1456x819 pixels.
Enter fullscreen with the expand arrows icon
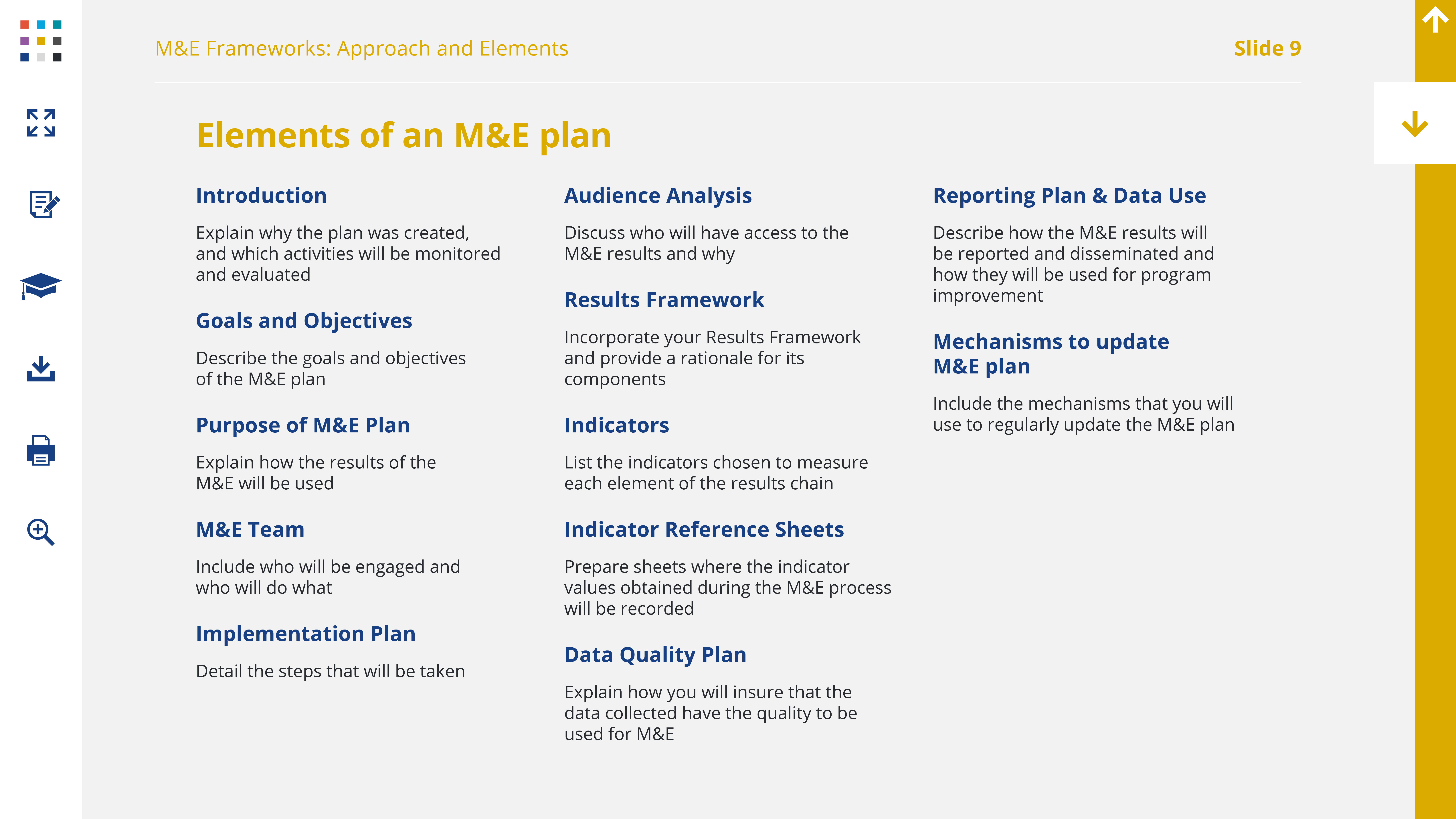click(41, 123)
